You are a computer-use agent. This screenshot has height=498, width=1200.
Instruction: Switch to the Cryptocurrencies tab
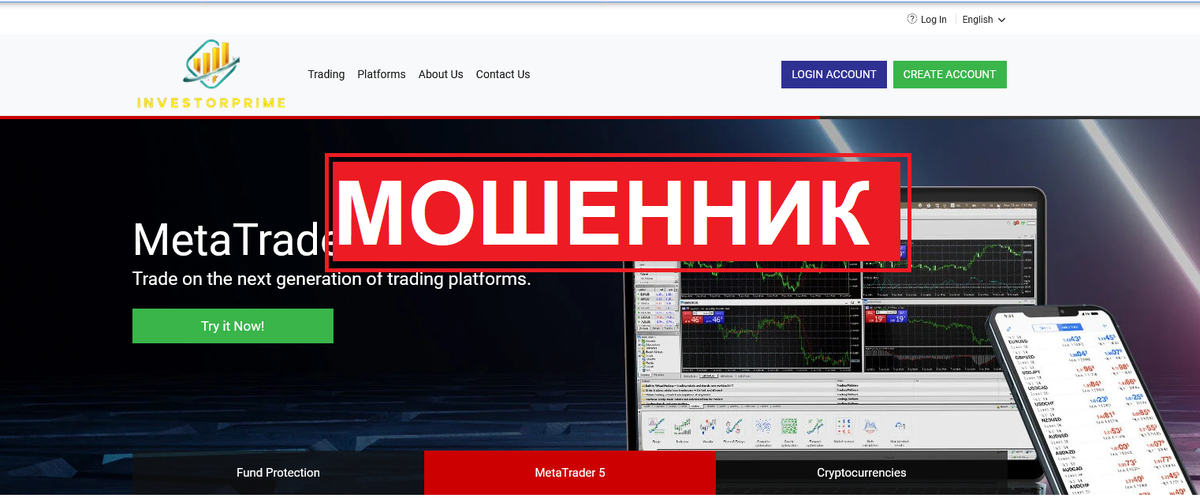click(862, 472)
